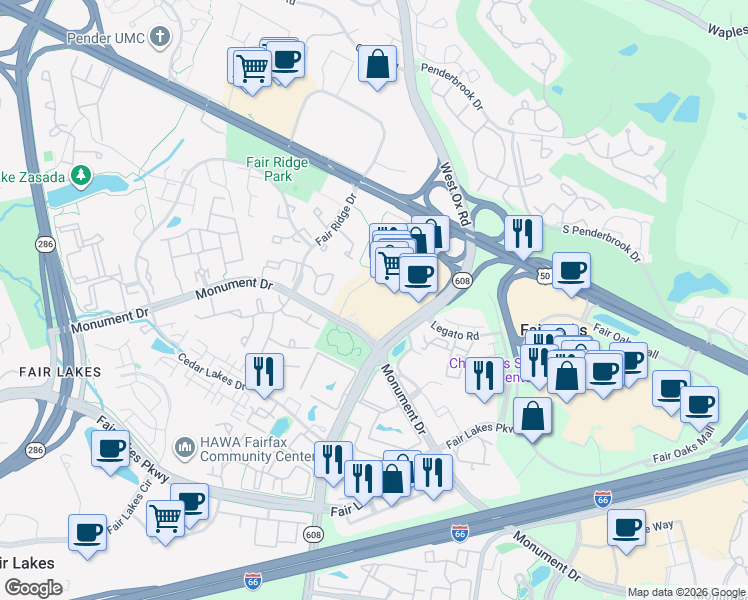Click the 'Map data ©2026 Google' attribution

[x=686, y=592]
